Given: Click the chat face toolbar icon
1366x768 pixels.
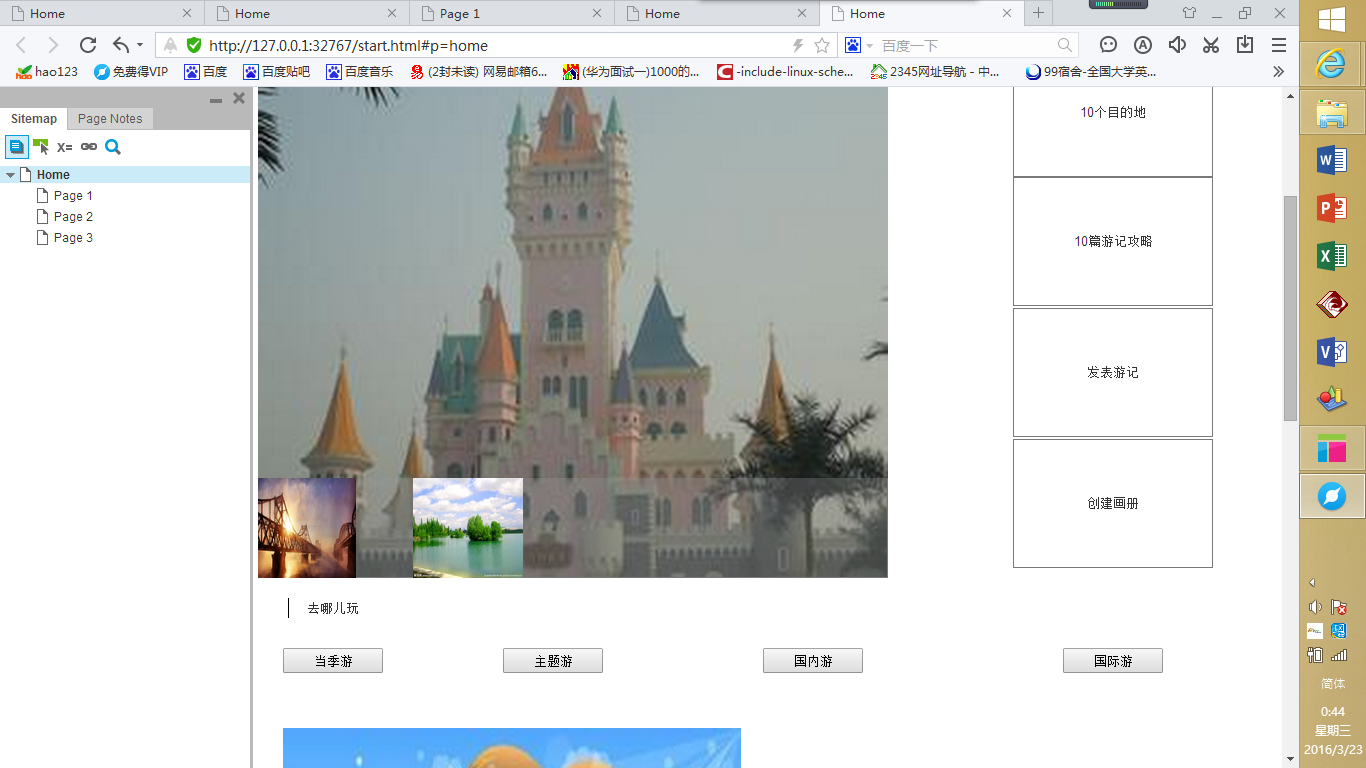Looking at the screenshot, I should pos(1108,45).
